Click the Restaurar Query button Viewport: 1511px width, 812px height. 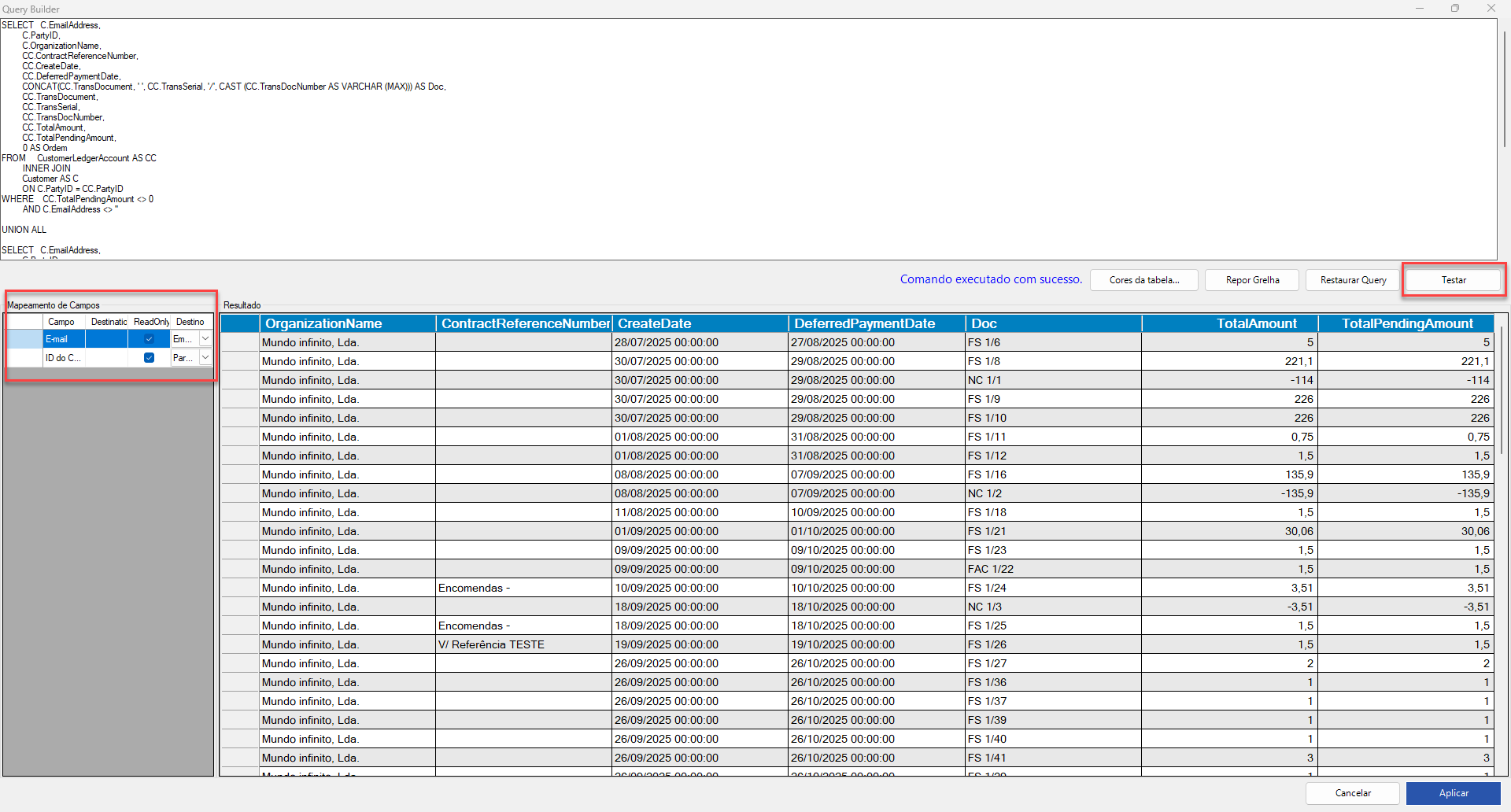[x=1353, y=280]
